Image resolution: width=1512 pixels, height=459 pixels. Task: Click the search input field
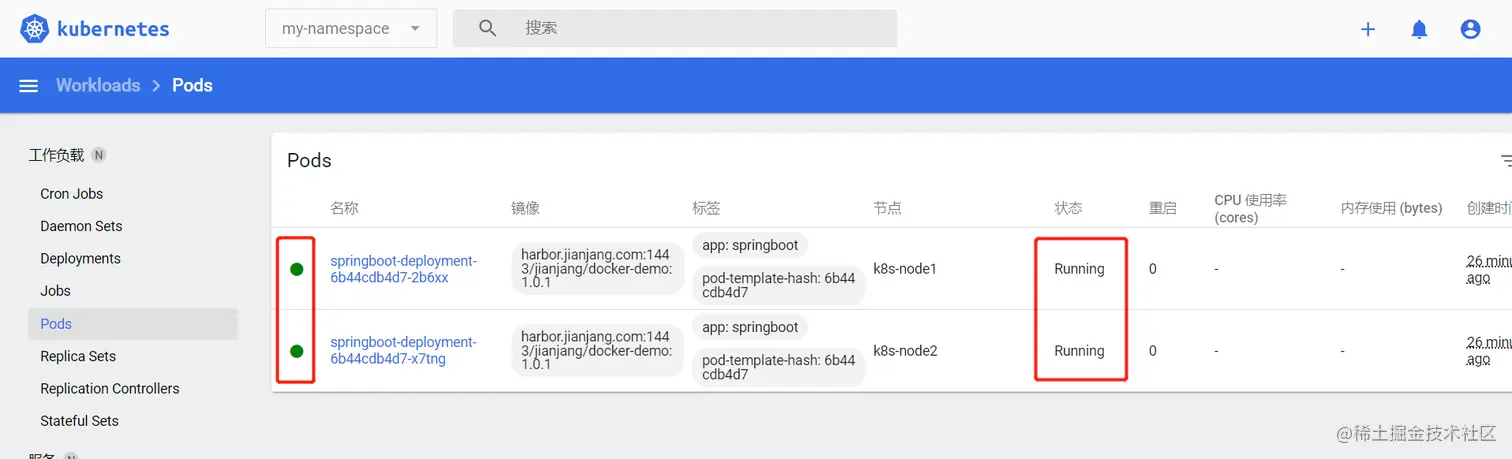click(675, 28)
